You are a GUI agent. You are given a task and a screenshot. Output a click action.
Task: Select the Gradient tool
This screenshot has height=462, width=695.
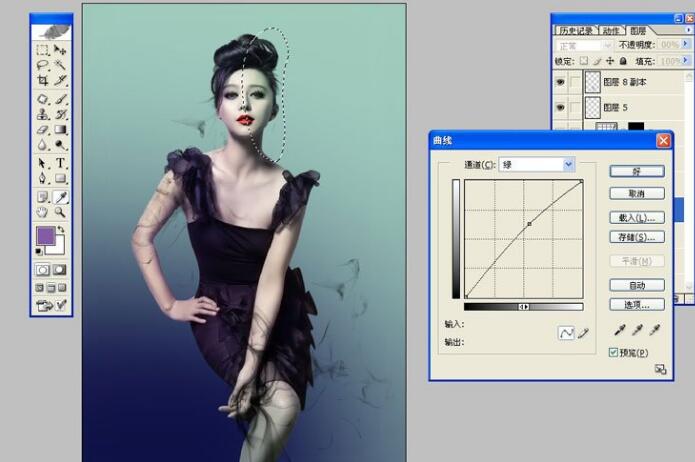coord(60,129)
